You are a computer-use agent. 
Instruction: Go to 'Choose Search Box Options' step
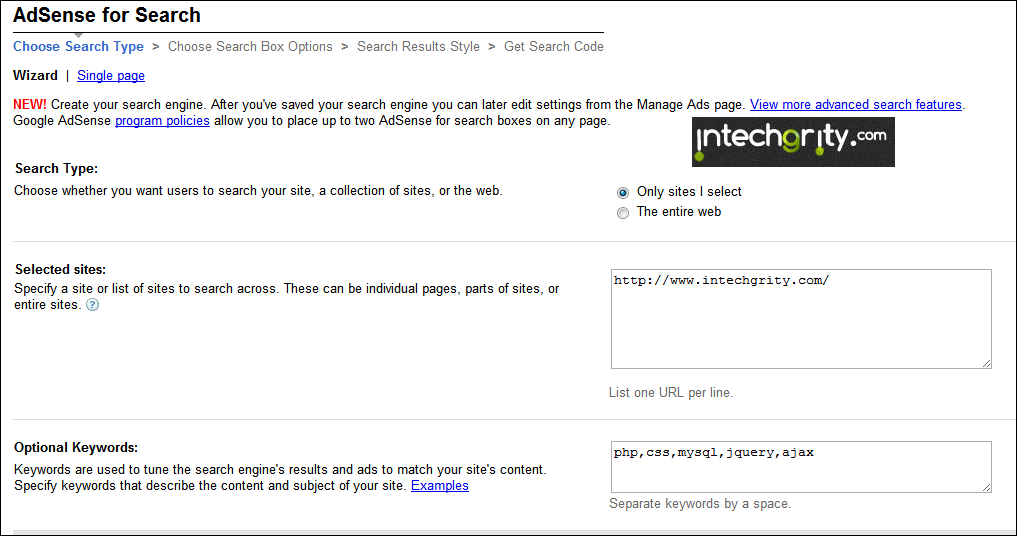click(250, 47)
